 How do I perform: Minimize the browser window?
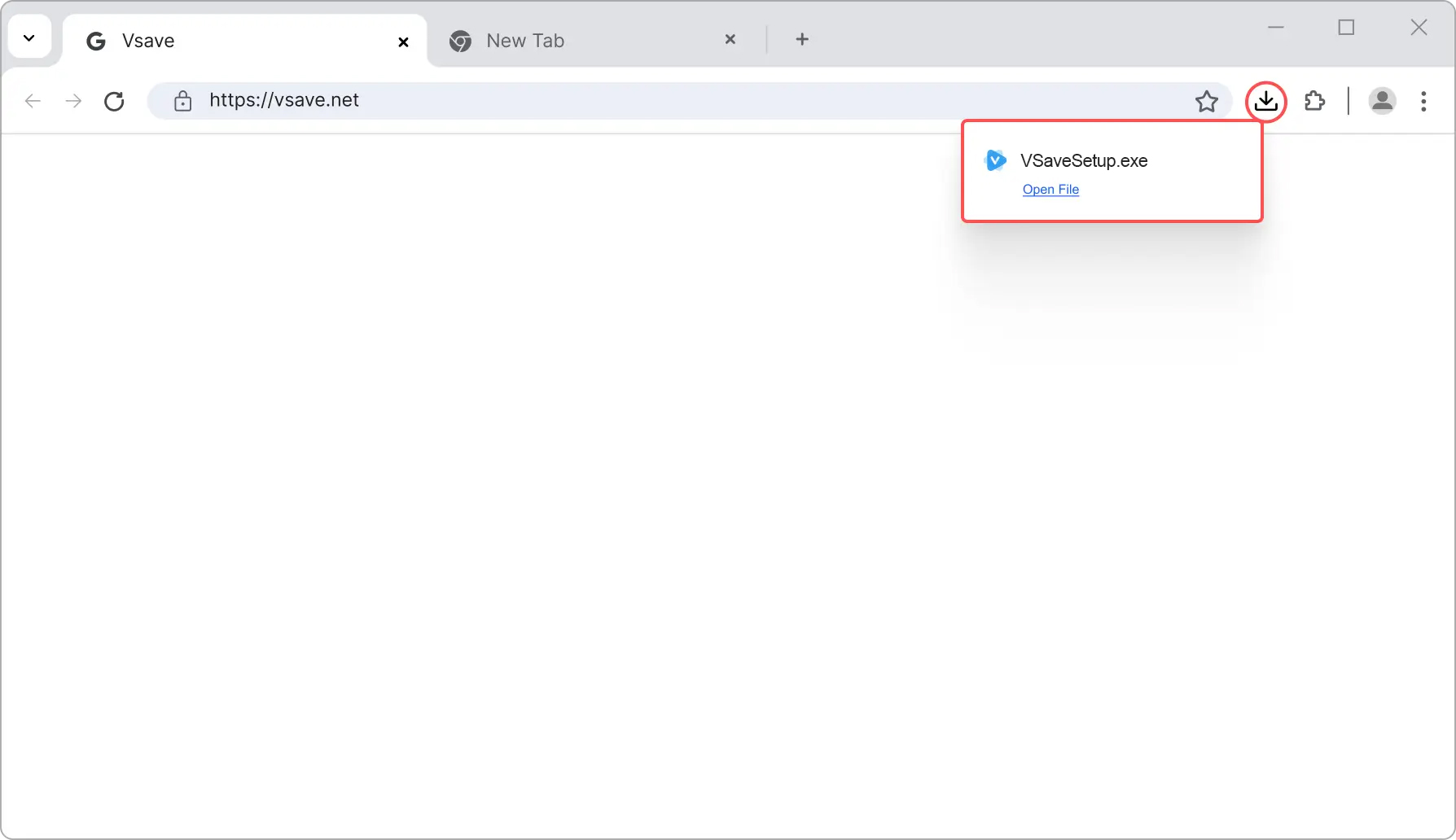point(1276,28)
